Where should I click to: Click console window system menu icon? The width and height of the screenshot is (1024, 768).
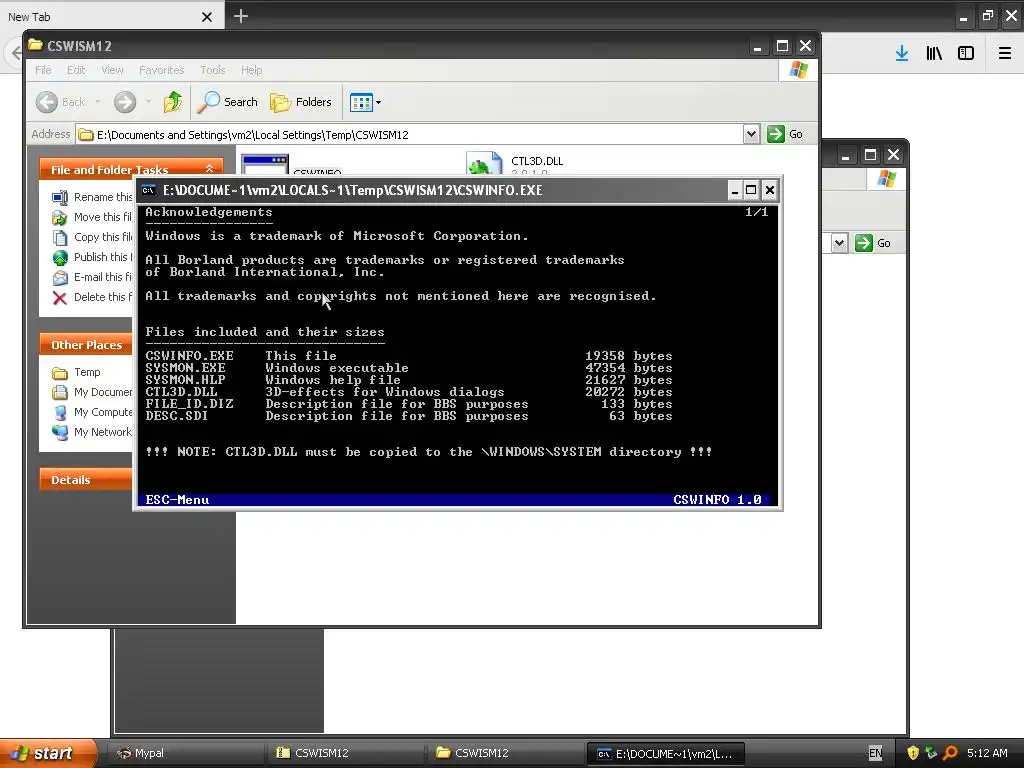coord(149,190)
